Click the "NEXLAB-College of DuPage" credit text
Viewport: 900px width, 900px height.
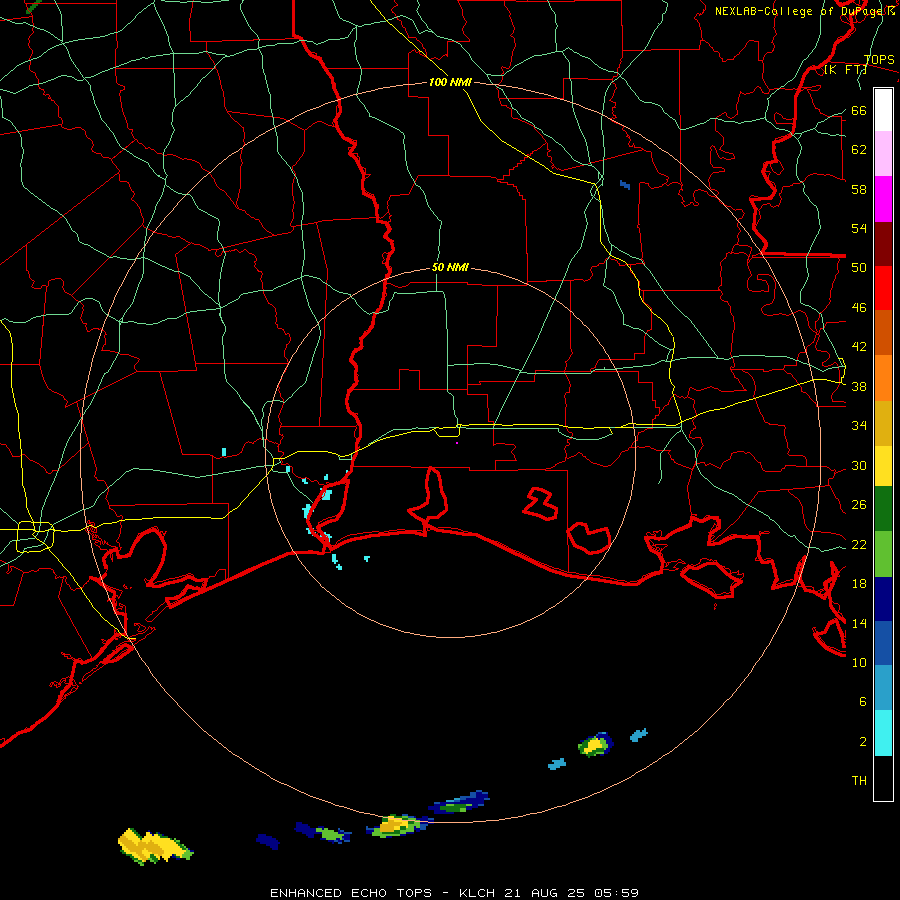(799, 11)
